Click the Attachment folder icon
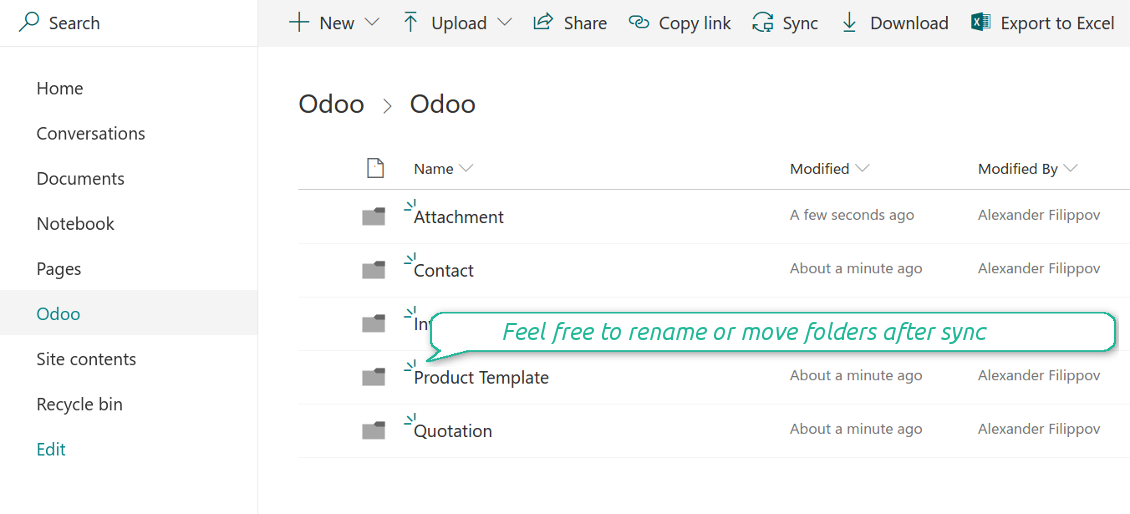The image size is (1130, 514). pyautogui.click(x=374, y=216)
